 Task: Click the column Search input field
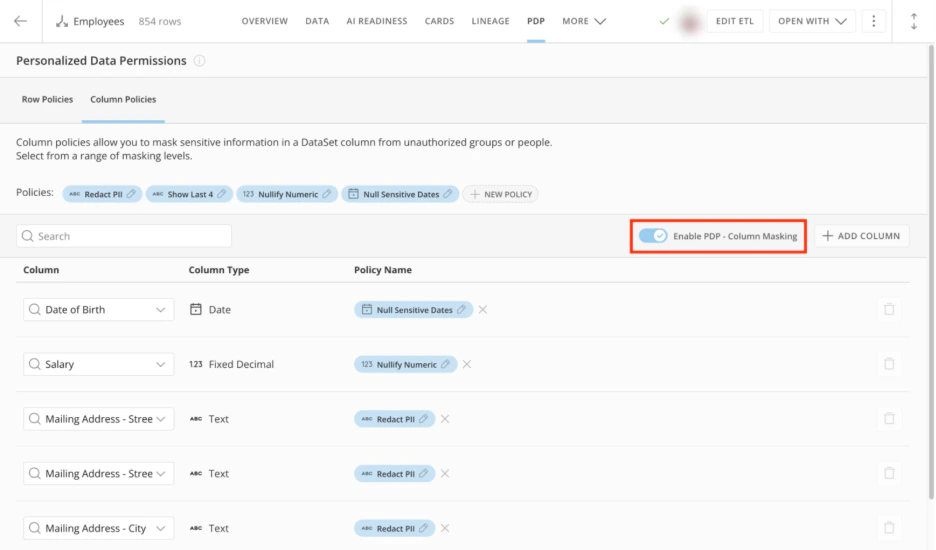pyautogui.click(x=124, y=236)
